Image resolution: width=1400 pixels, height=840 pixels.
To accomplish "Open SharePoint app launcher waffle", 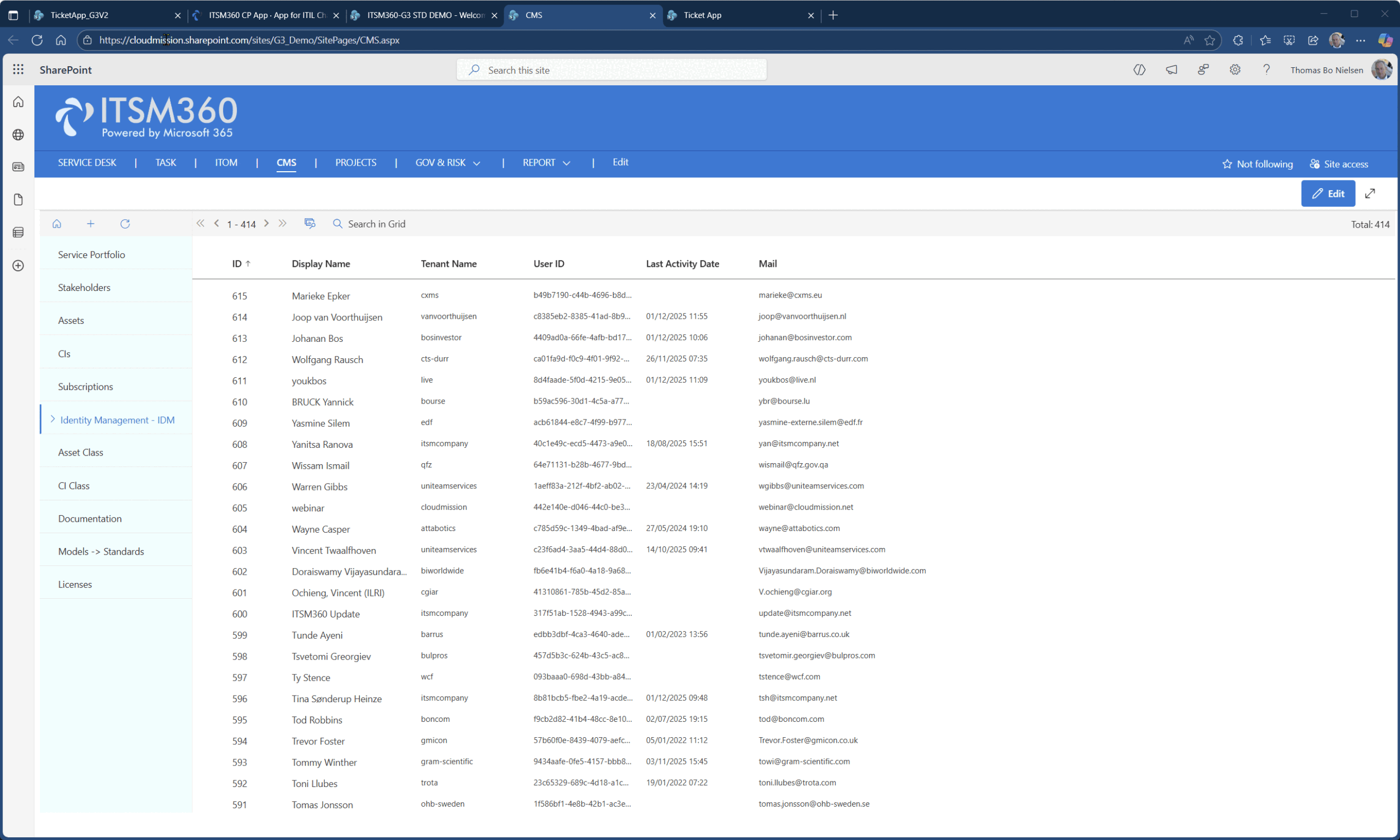I will (x=18, y=69).
